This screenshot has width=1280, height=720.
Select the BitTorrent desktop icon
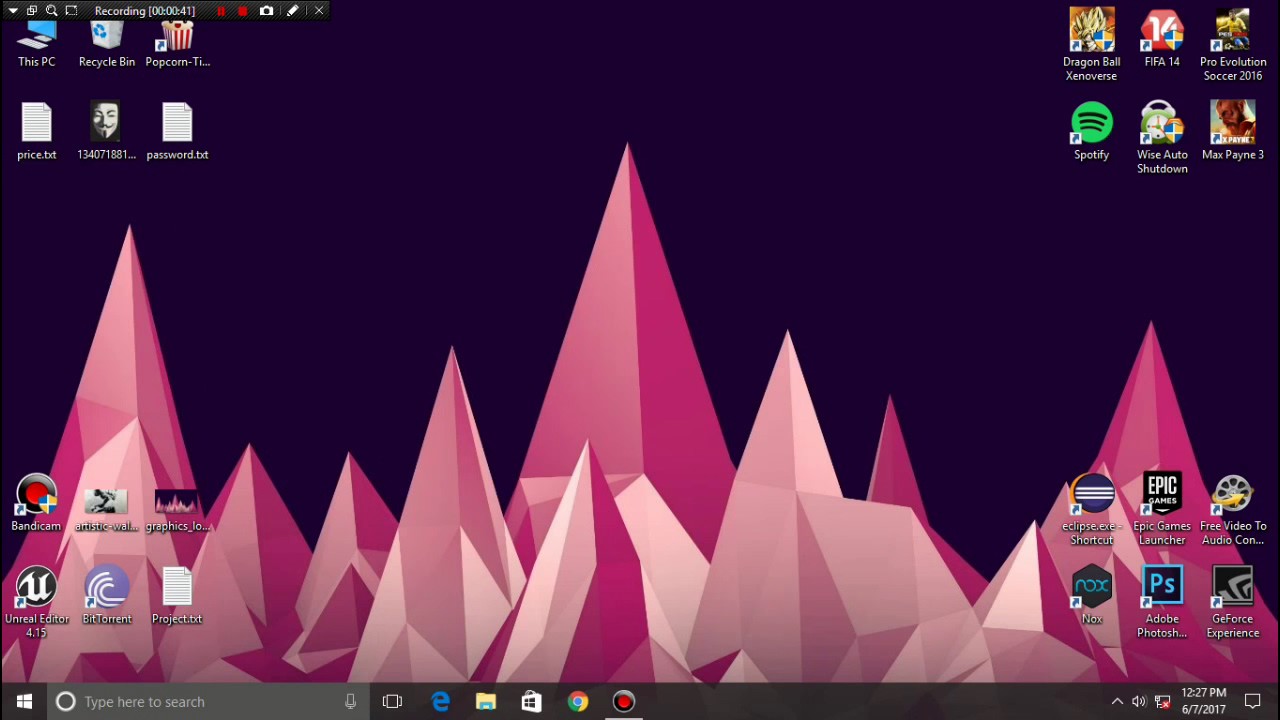tap(107, 596)
